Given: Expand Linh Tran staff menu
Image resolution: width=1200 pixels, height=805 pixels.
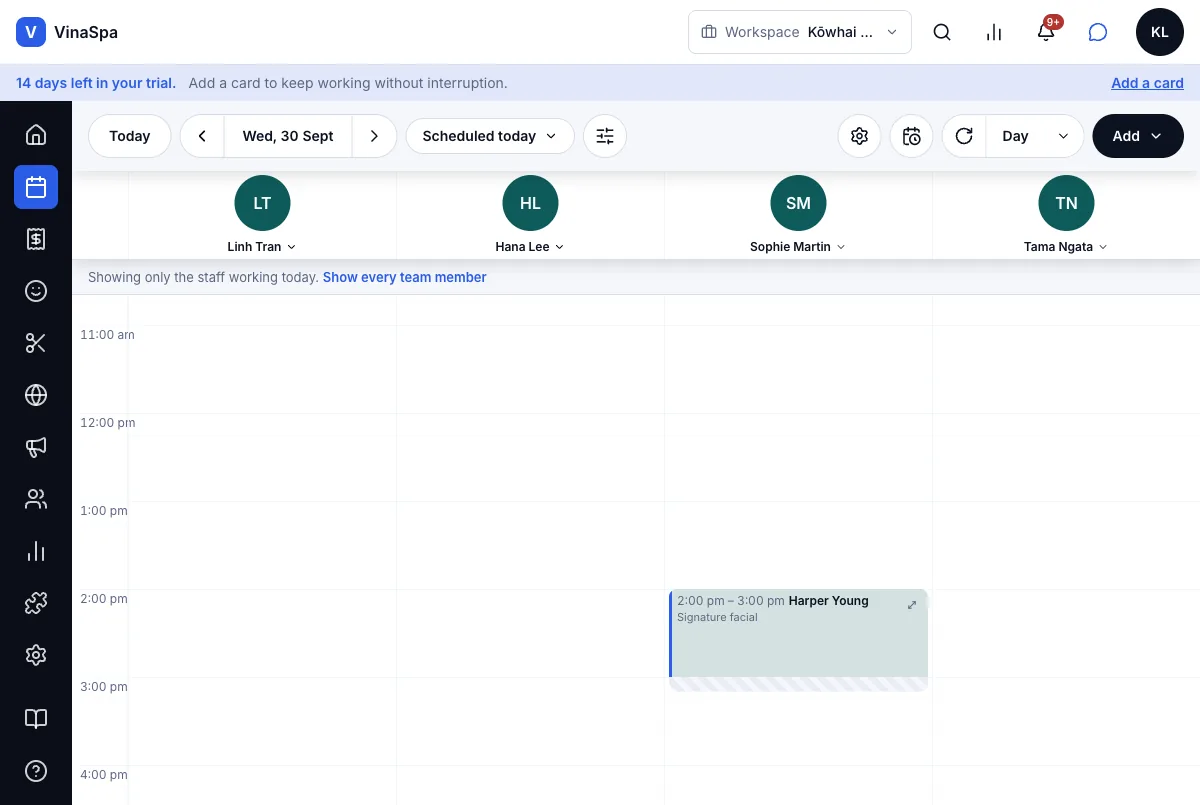Looking at the screenshot, I should click(262, 247).
